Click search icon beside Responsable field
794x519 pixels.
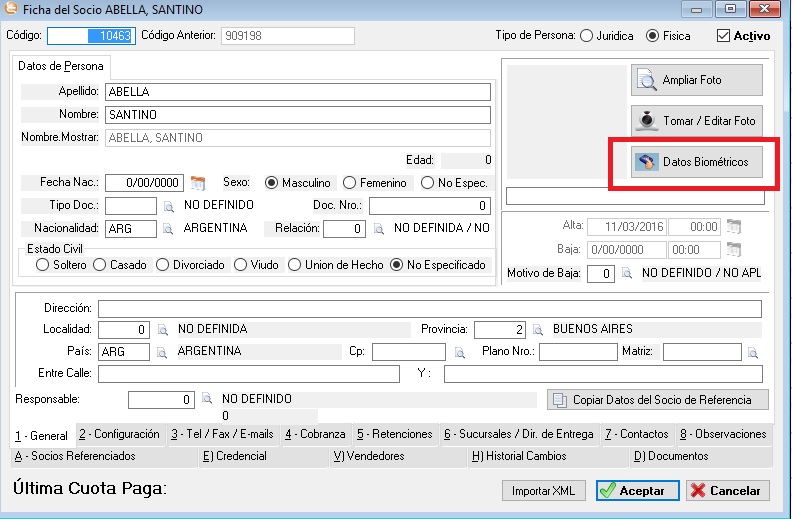click(x=207, y=399)
